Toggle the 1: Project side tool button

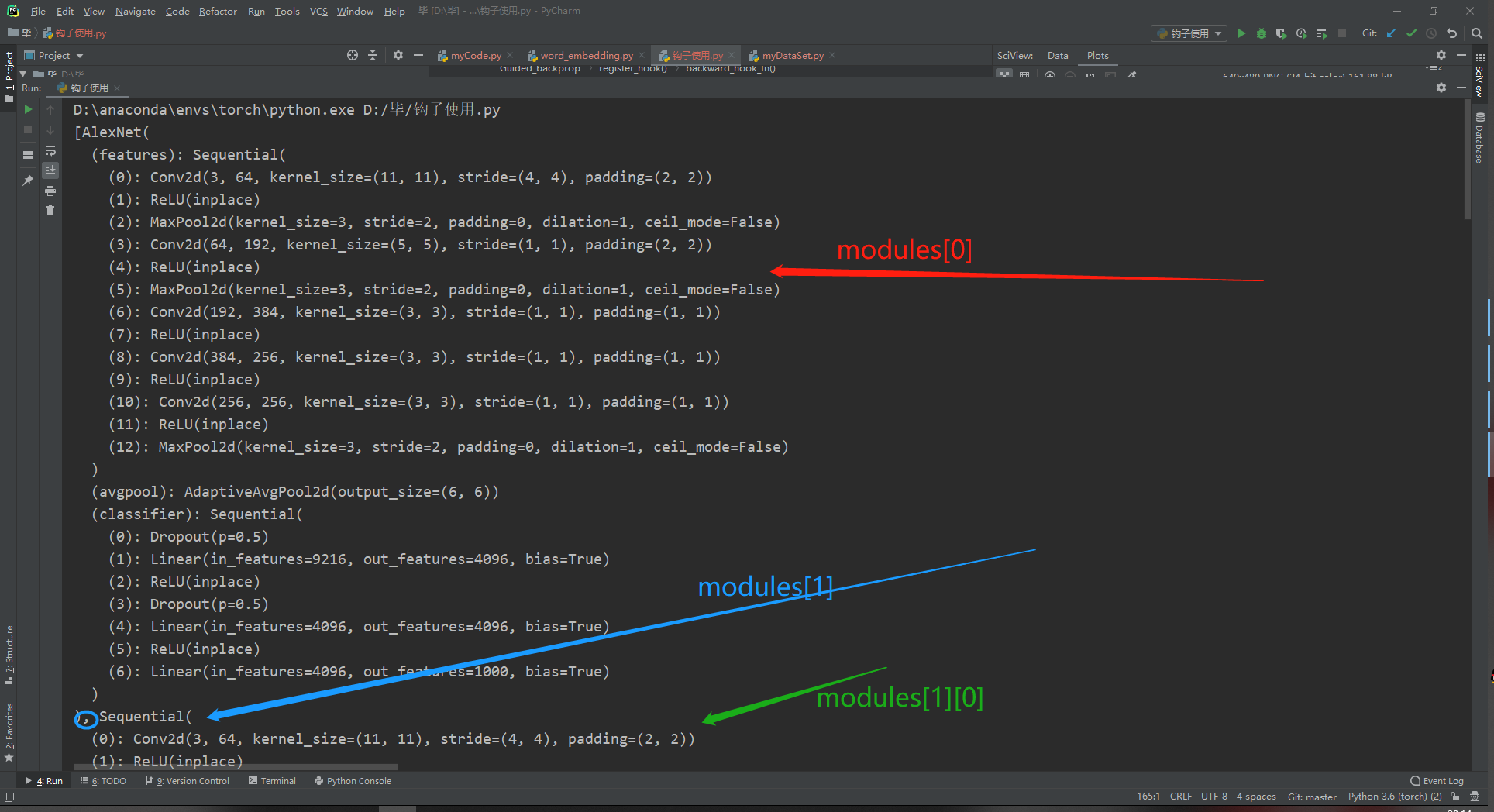9,76
